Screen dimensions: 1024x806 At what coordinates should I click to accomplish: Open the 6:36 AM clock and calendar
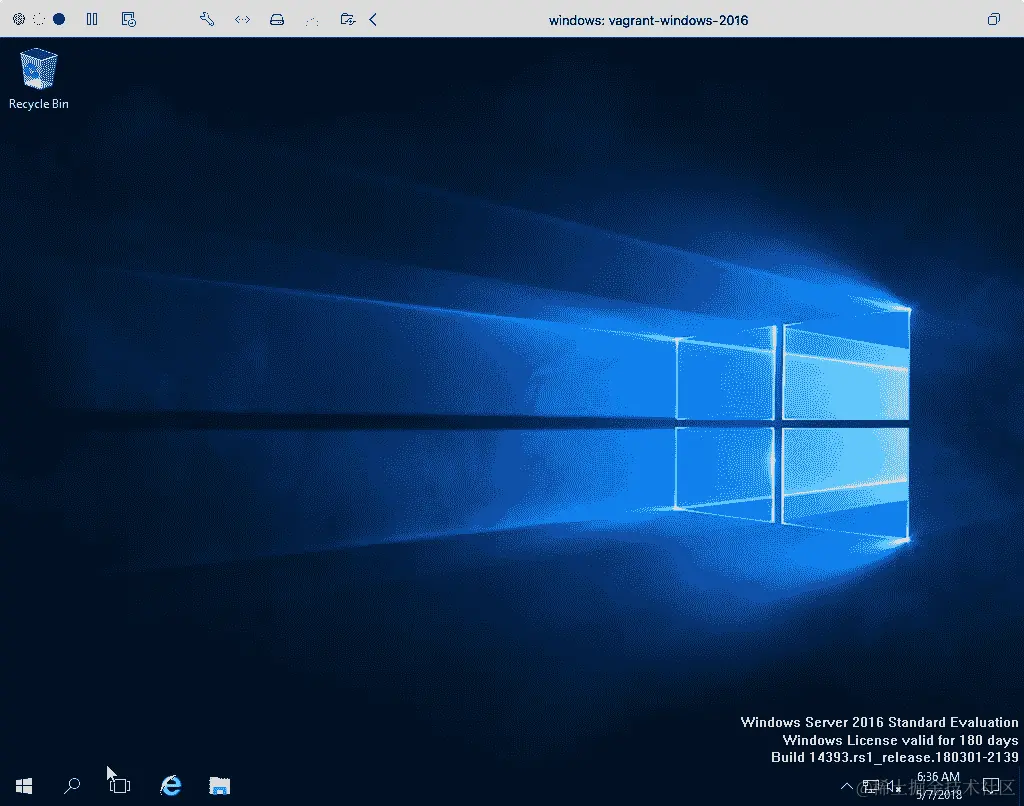938,786
